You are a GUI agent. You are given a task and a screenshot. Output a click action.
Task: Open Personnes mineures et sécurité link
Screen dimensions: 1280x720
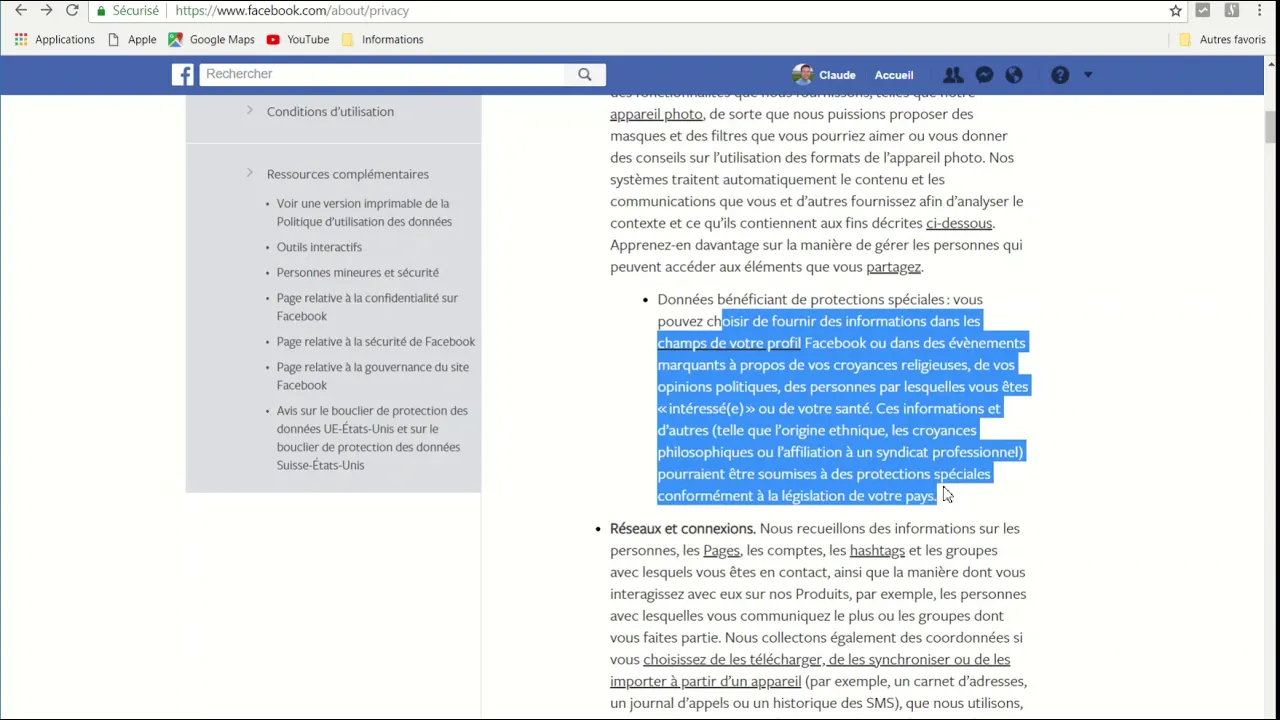[x=357, y=272]
